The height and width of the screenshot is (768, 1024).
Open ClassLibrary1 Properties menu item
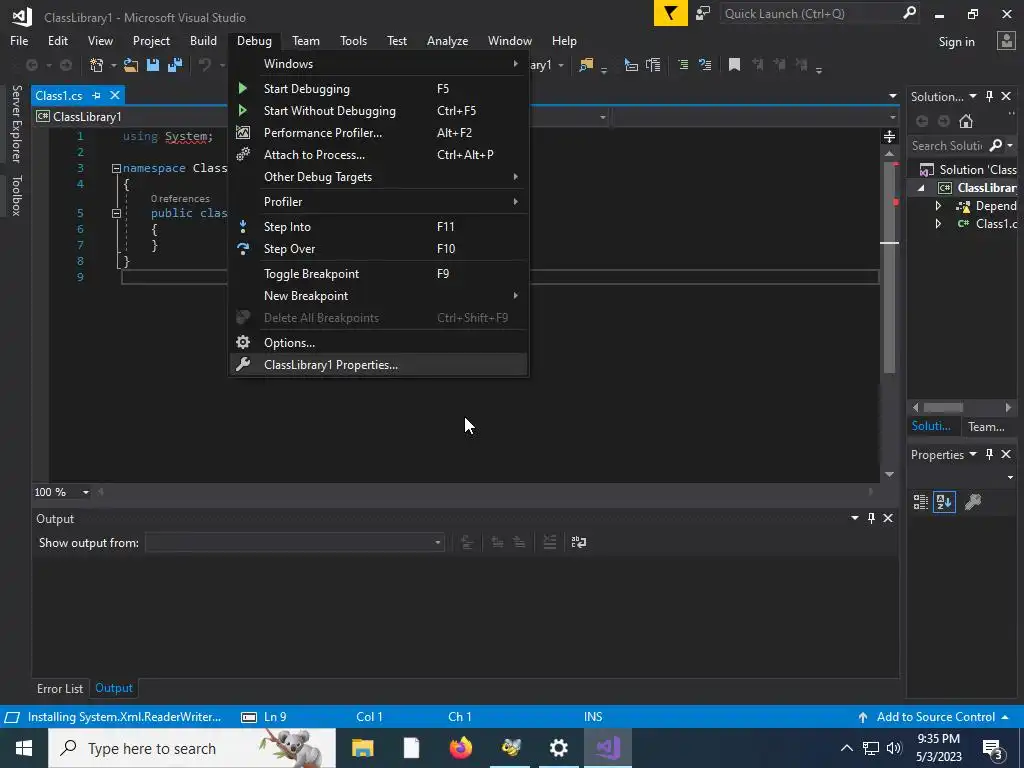pos(379,365)
